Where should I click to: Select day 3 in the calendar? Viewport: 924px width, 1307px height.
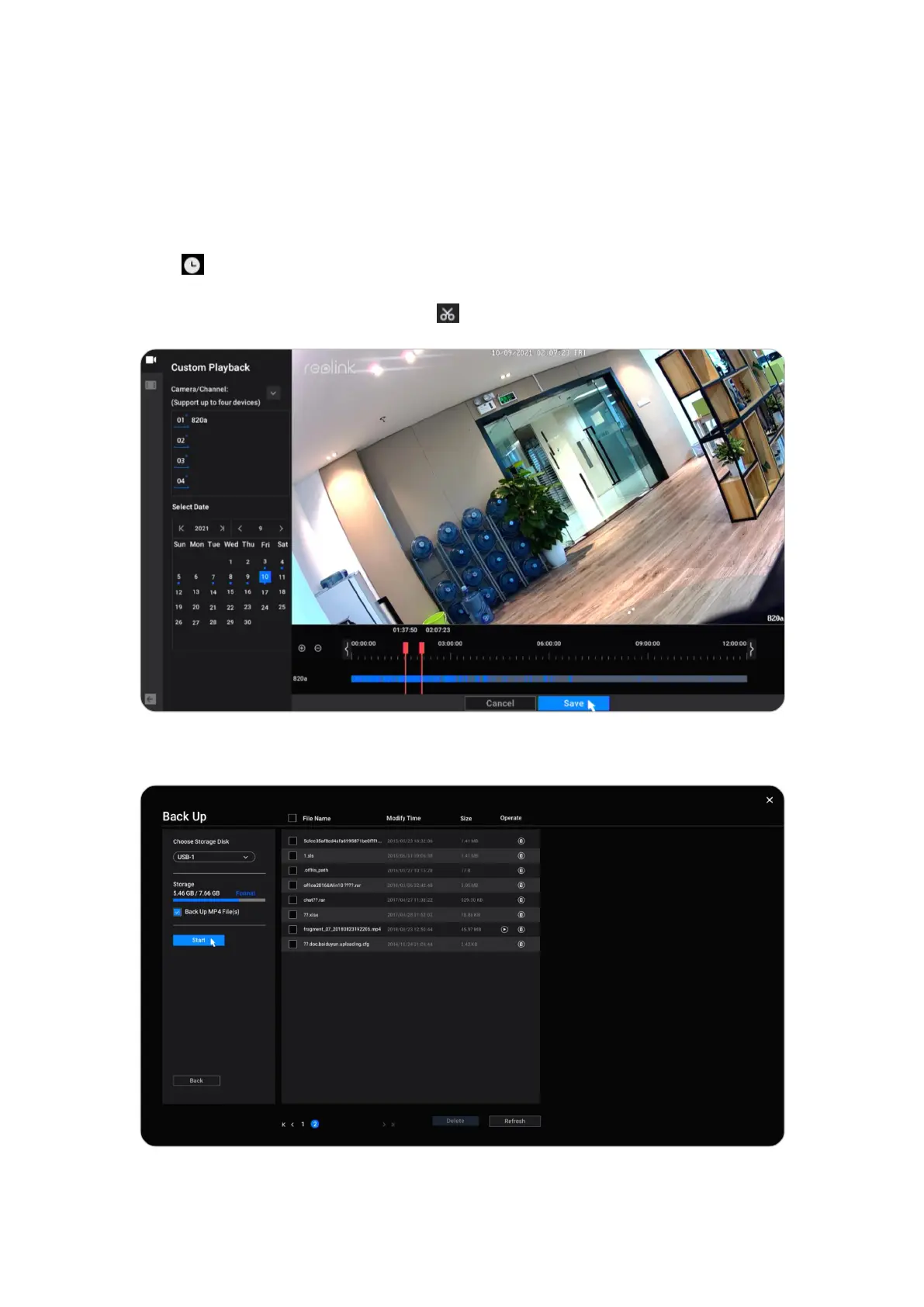[265, 562]
